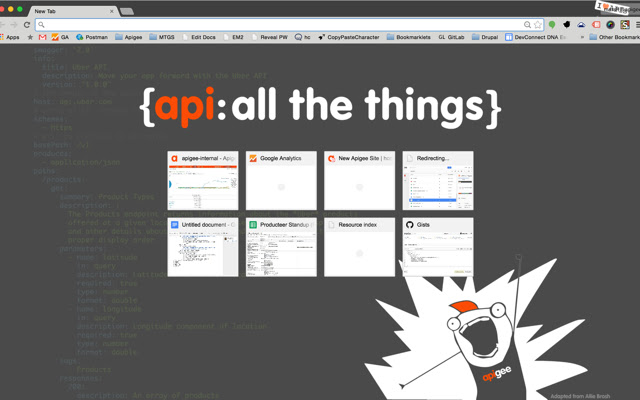This screenshot has width=640, height=400.
Task: Open the Gists thumbnail
Action: pos(438,247)
